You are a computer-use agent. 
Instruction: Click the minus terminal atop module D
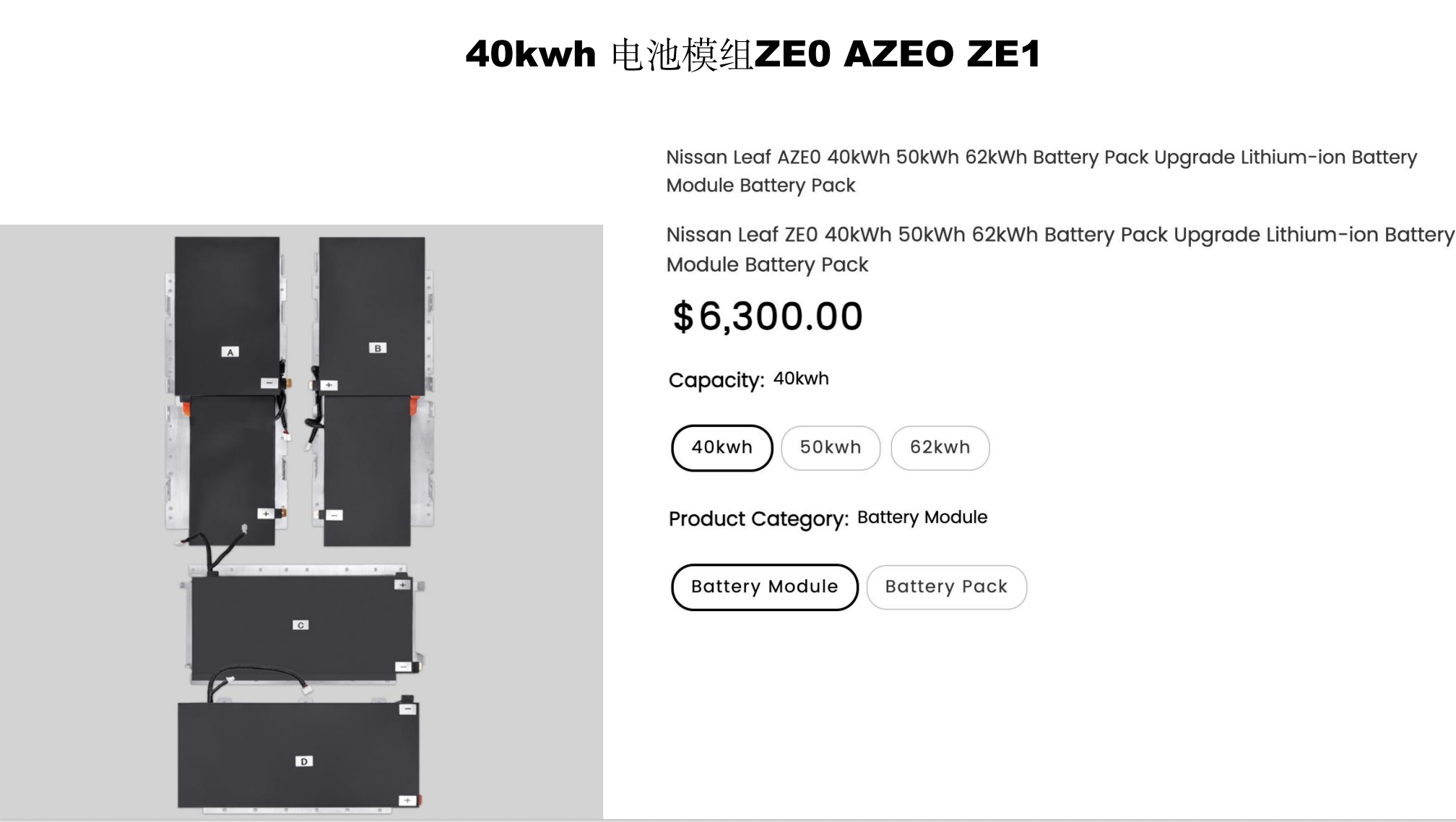[x=407, y=709]
